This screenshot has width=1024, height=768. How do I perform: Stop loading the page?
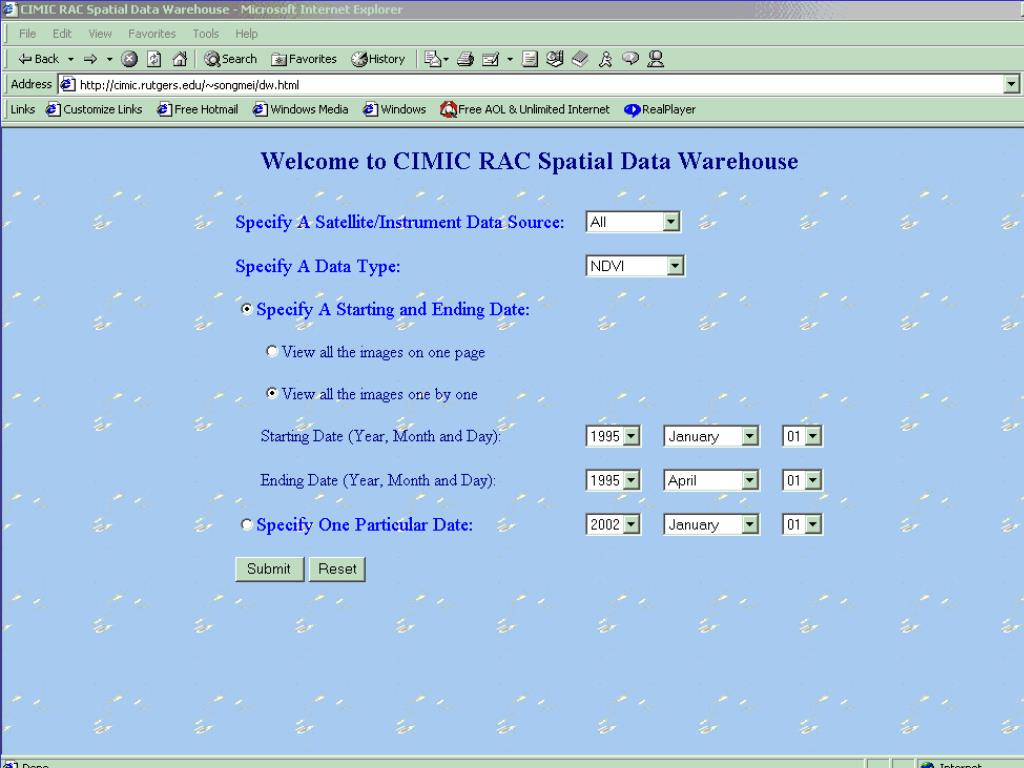[129, 59]
